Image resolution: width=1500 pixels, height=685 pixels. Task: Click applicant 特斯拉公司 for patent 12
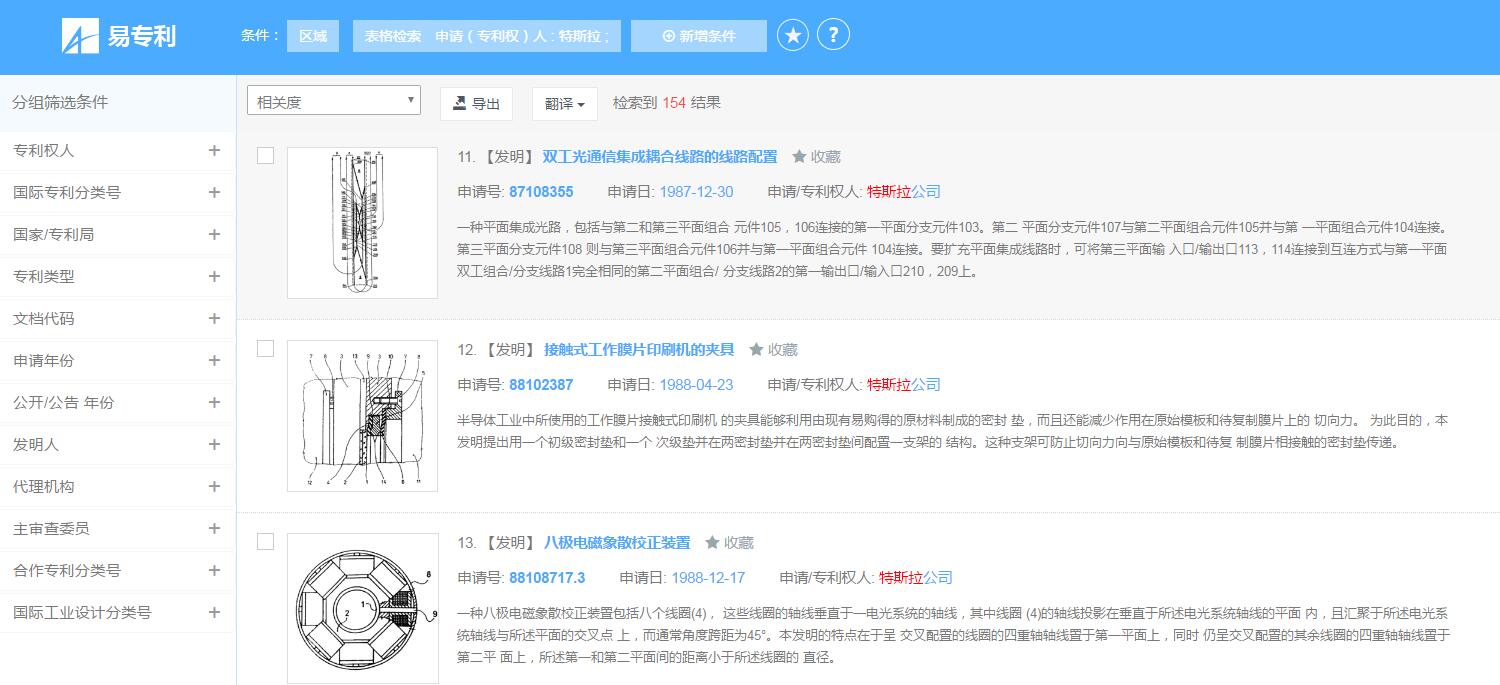[904, 385]
